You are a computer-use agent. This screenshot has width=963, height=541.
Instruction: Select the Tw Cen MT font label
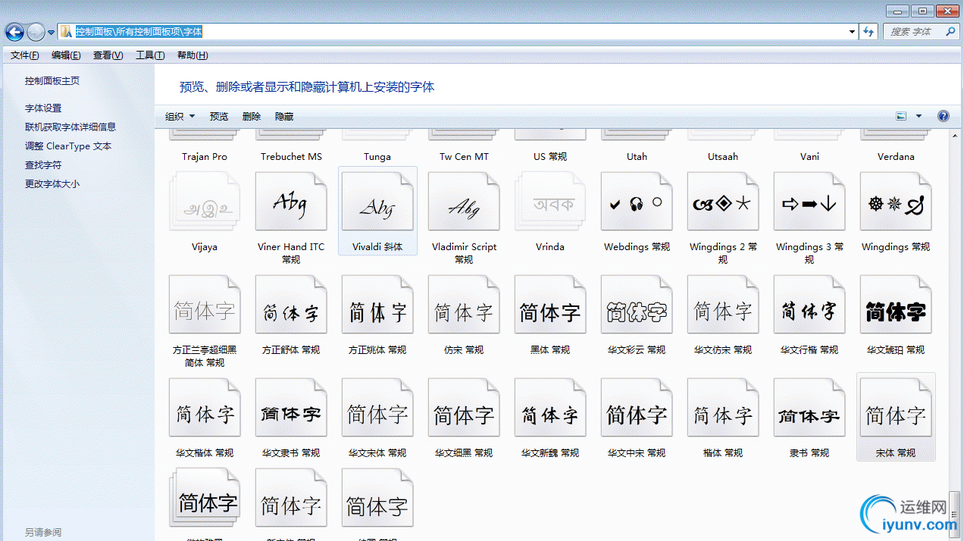click(x=464, y=157)
